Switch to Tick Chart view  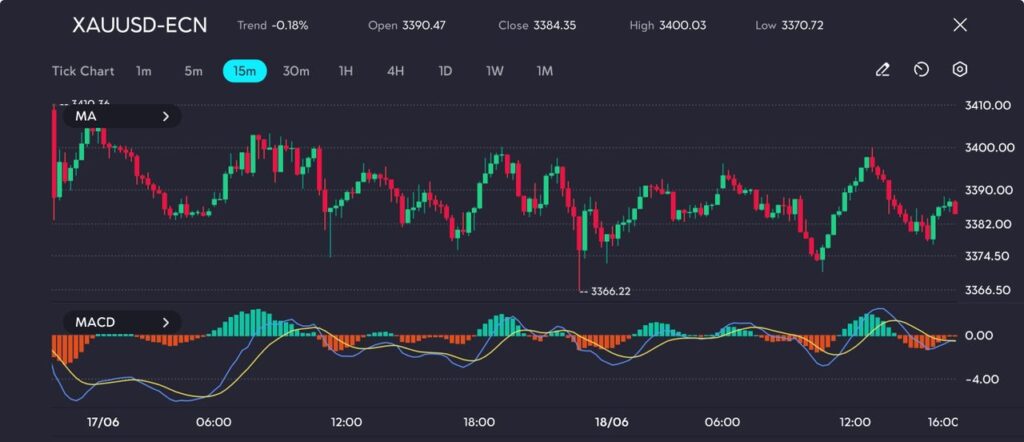(x=83, y=71)
